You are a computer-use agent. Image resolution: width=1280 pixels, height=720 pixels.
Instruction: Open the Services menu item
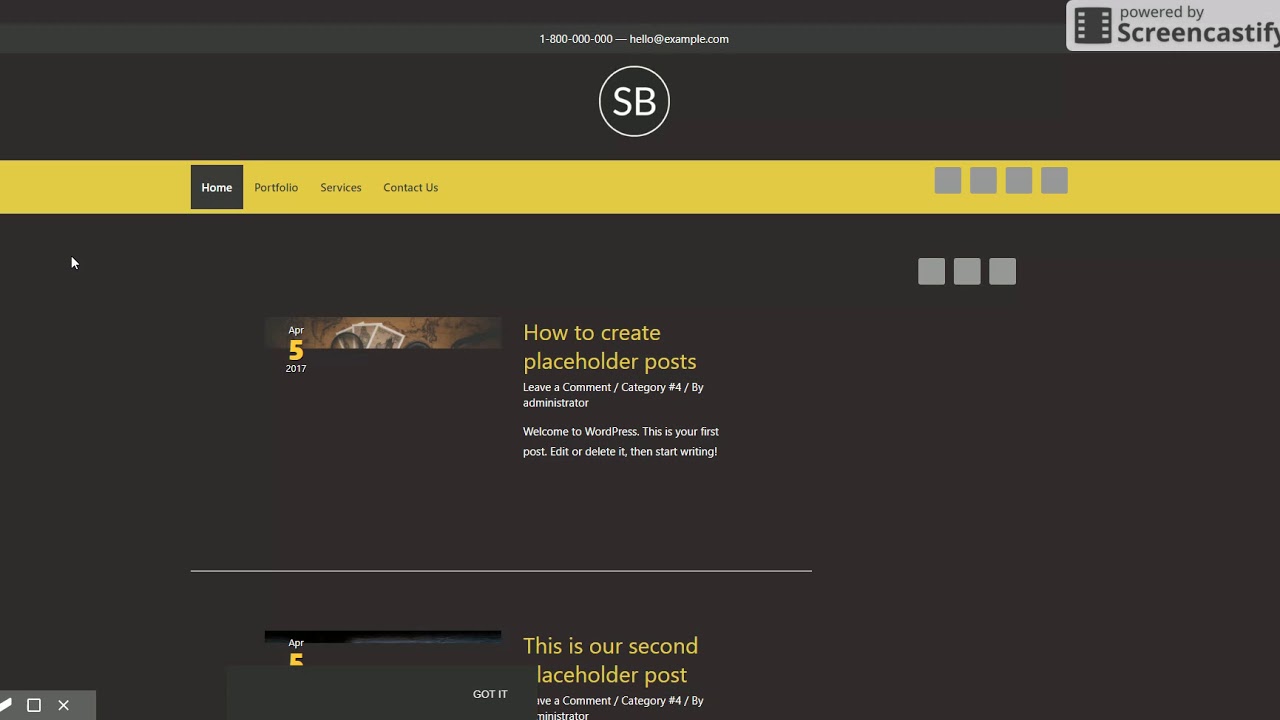(341, 187)
